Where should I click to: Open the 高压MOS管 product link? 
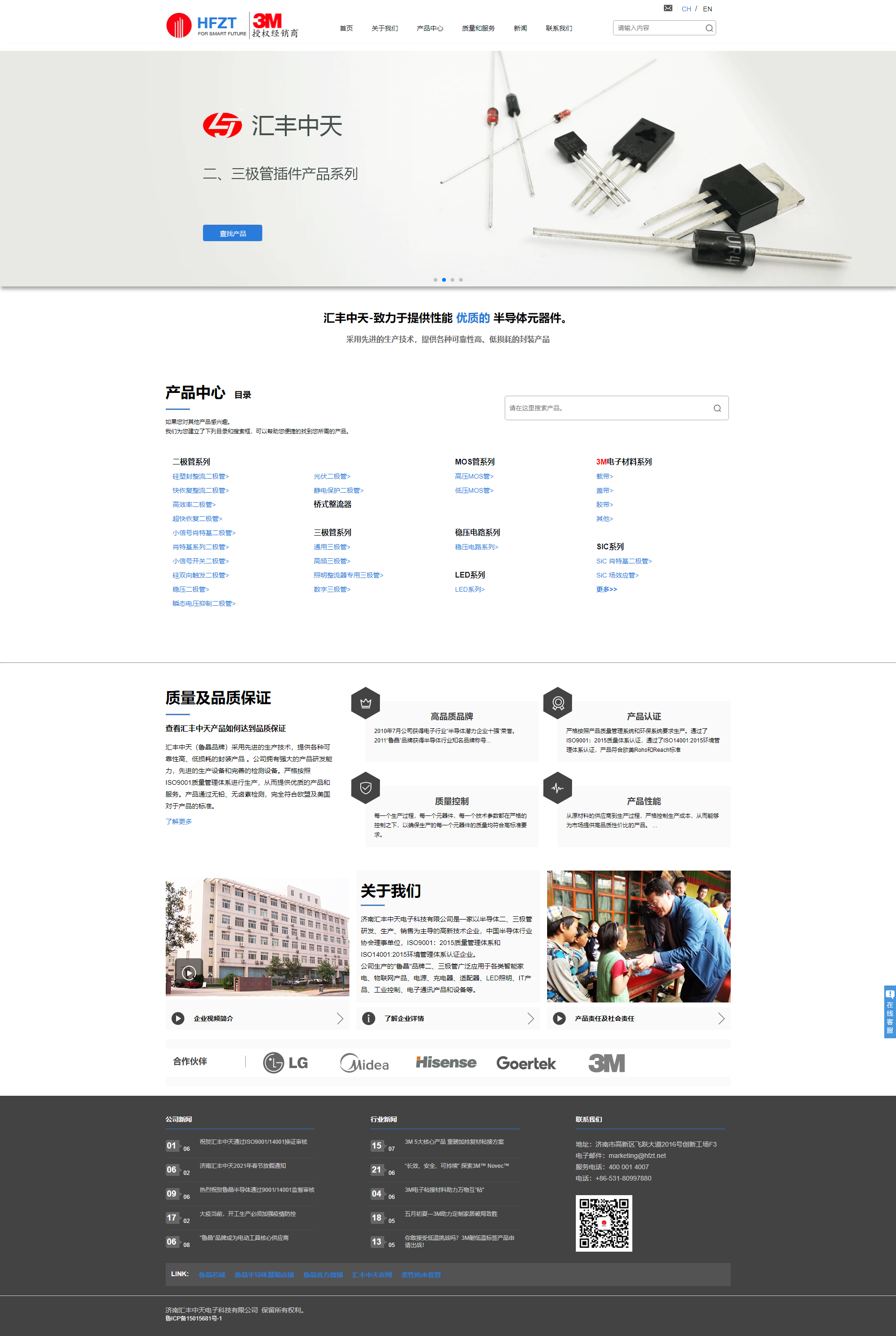(x=474, y=476)
